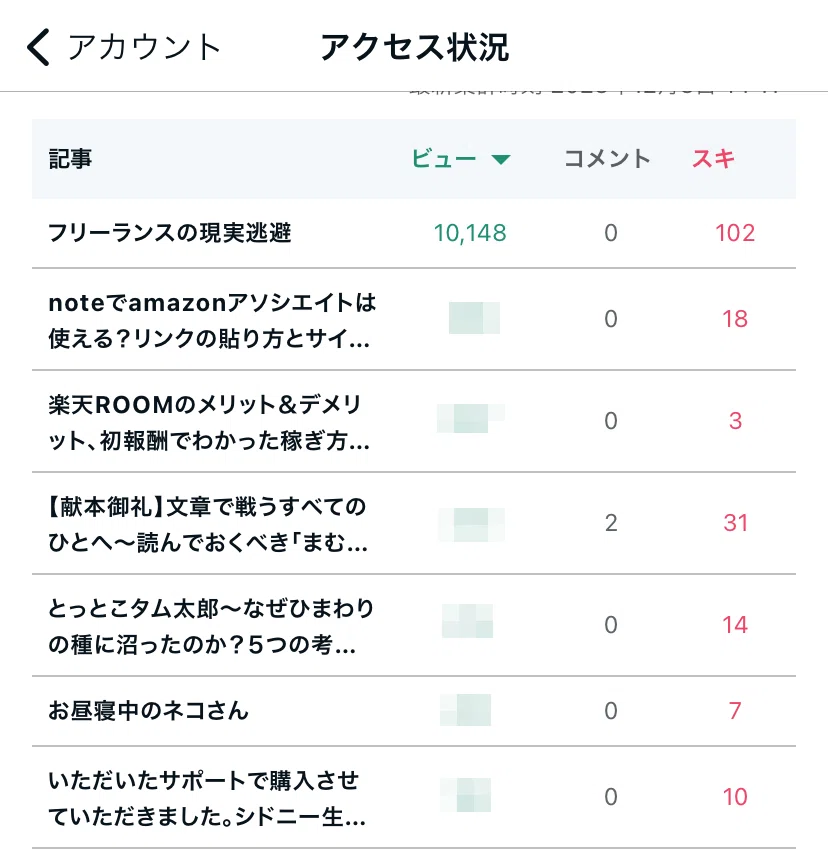Sort by スキ column header
Viewport: 828px width, 866px height.
coord(713,159)
